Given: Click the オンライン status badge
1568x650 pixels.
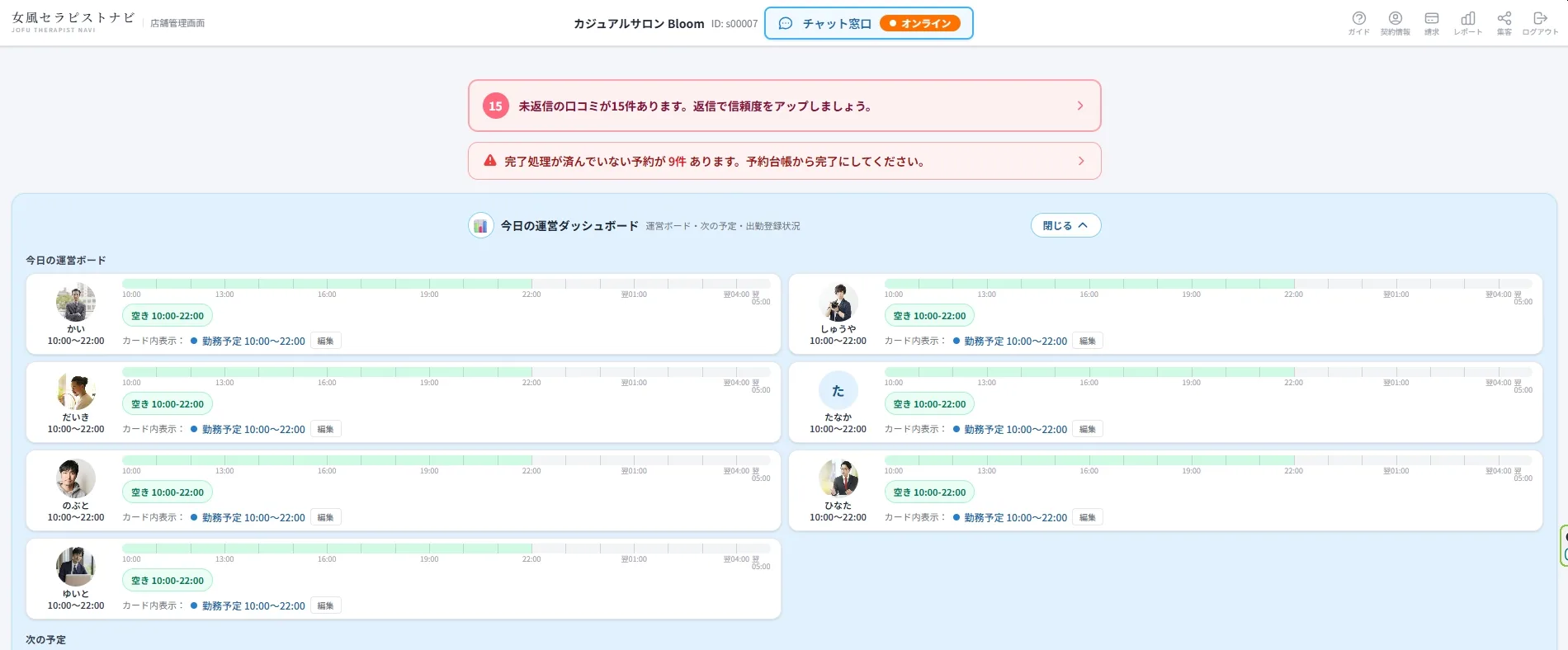Looking at the screenshot, I should click(920, 23).
